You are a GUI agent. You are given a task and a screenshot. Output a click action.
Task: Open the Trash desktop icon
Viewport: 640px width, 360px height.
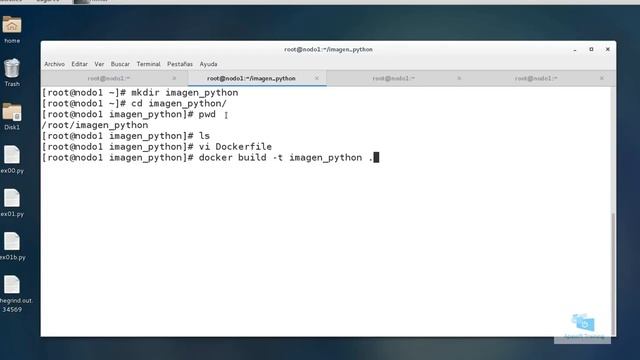[12, 68]
